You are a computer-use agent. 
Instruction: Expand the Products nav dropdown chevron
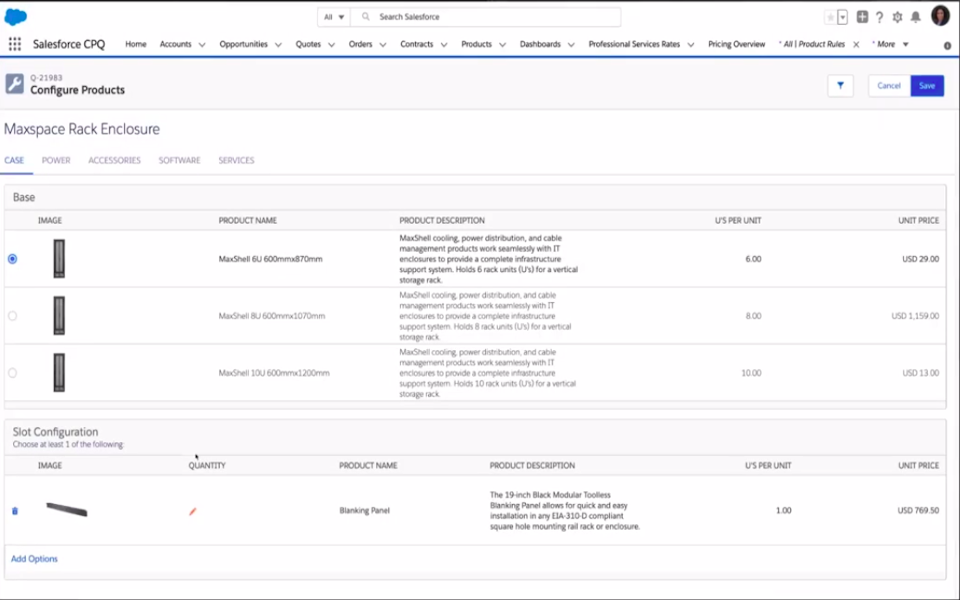pyautogui.click(x=502, y=45)
